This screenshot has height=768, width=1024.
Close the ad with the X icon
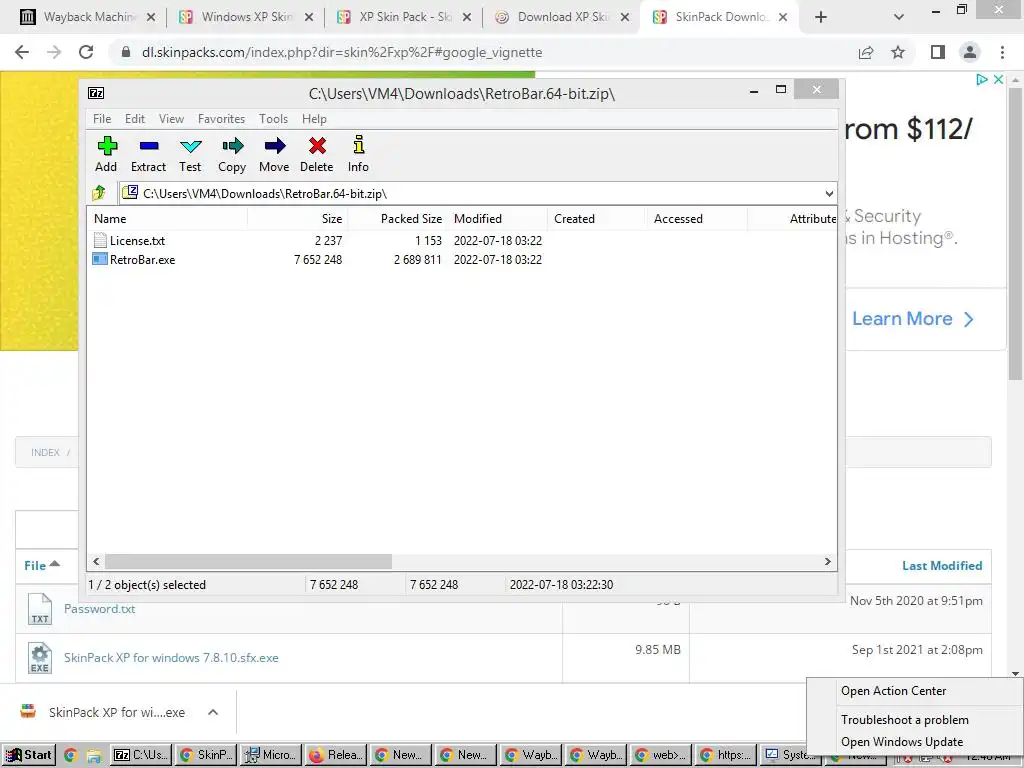click(x=998, y=79)
